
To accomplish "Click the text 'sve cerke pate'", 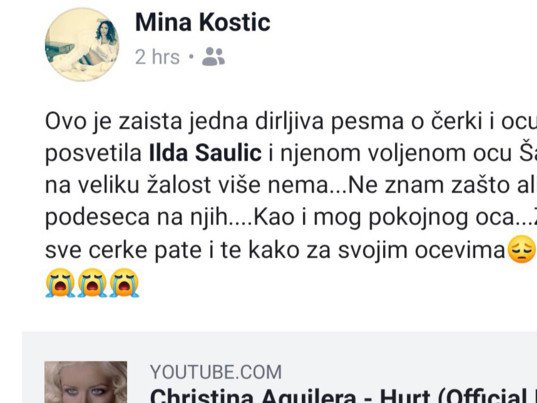I will coord(123,250).
